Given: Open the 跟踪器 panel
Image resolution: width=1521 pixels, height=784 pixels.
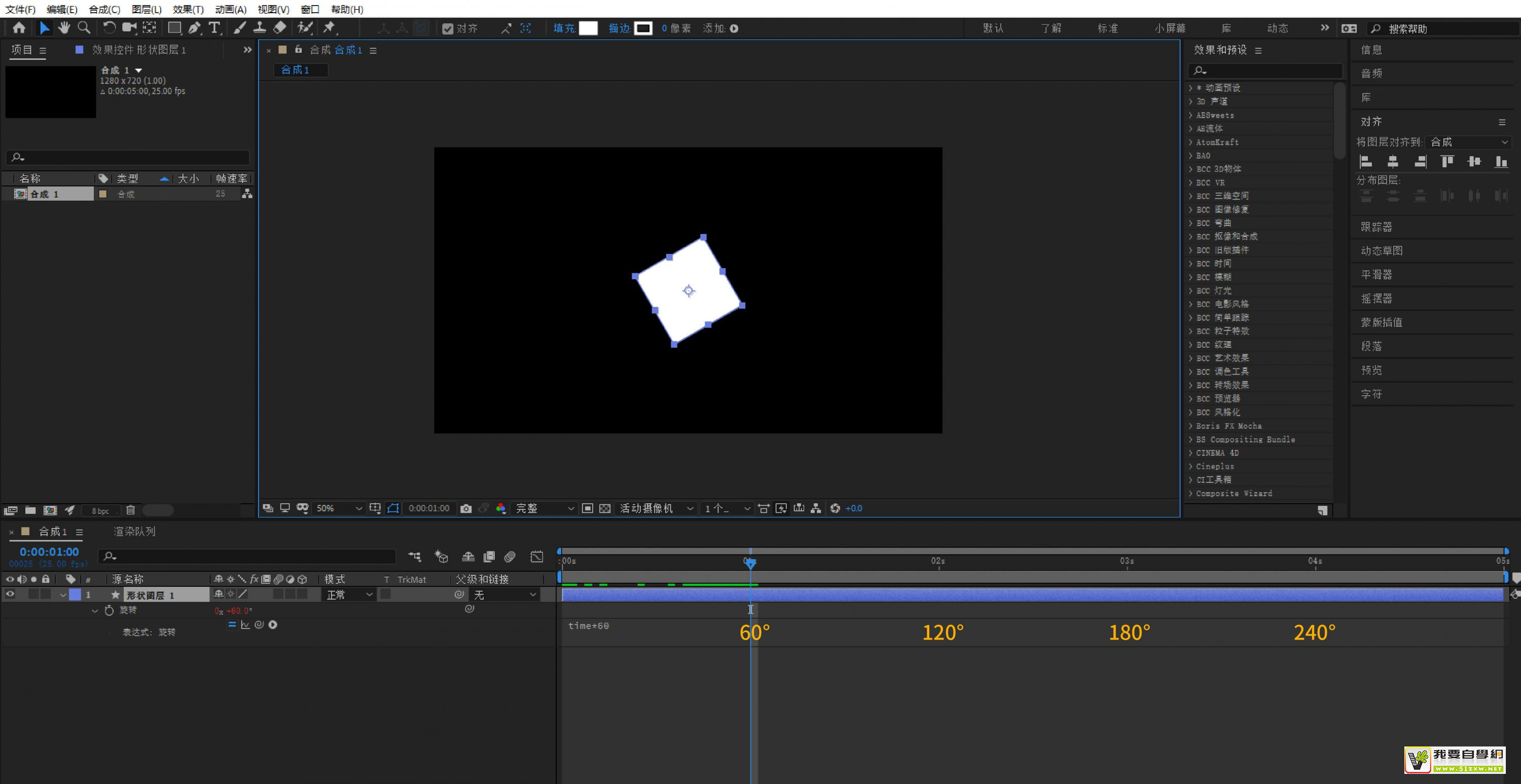Looking at the screenshot, I should pyautogui.click(x=1376, y=227).
